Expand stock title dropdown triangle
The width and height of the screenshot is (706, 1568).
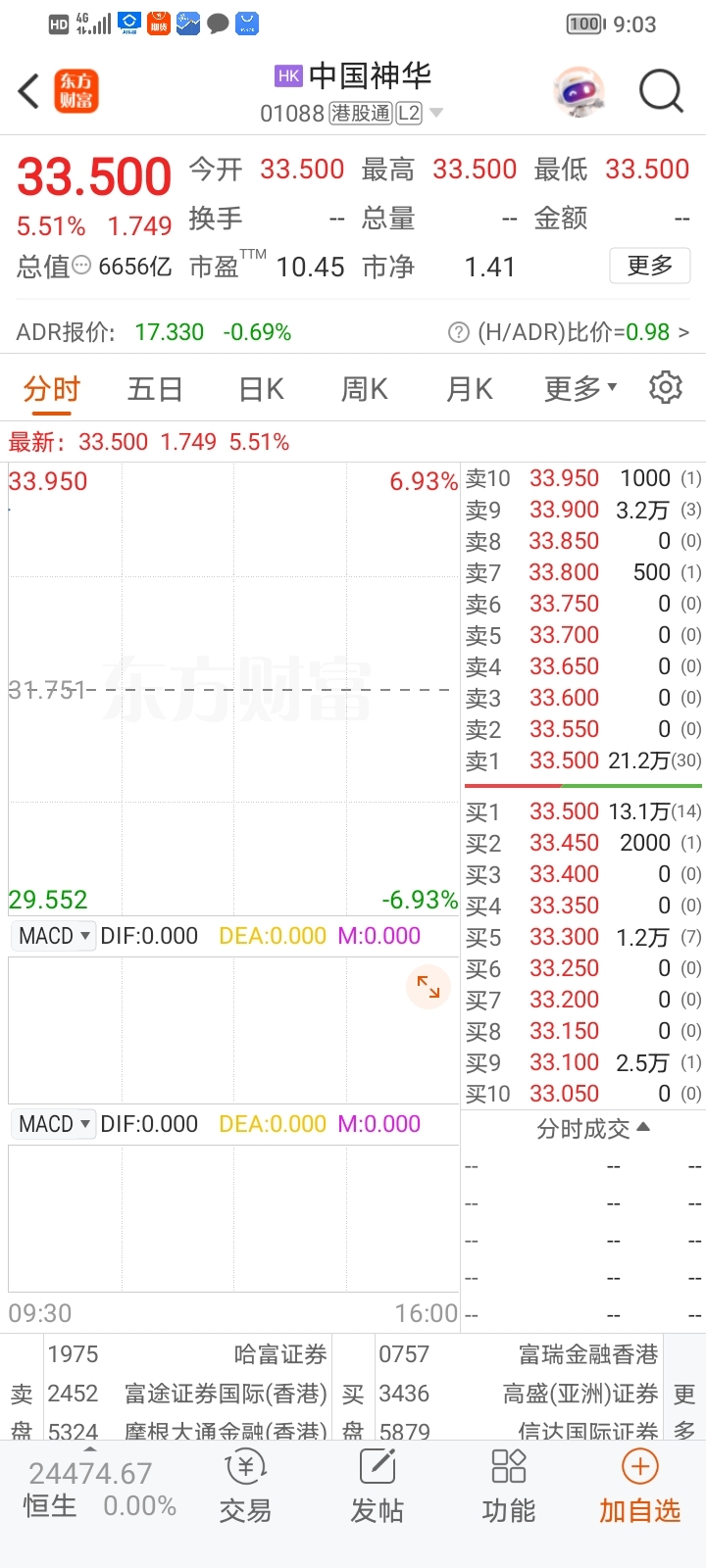tap(436, 113)
